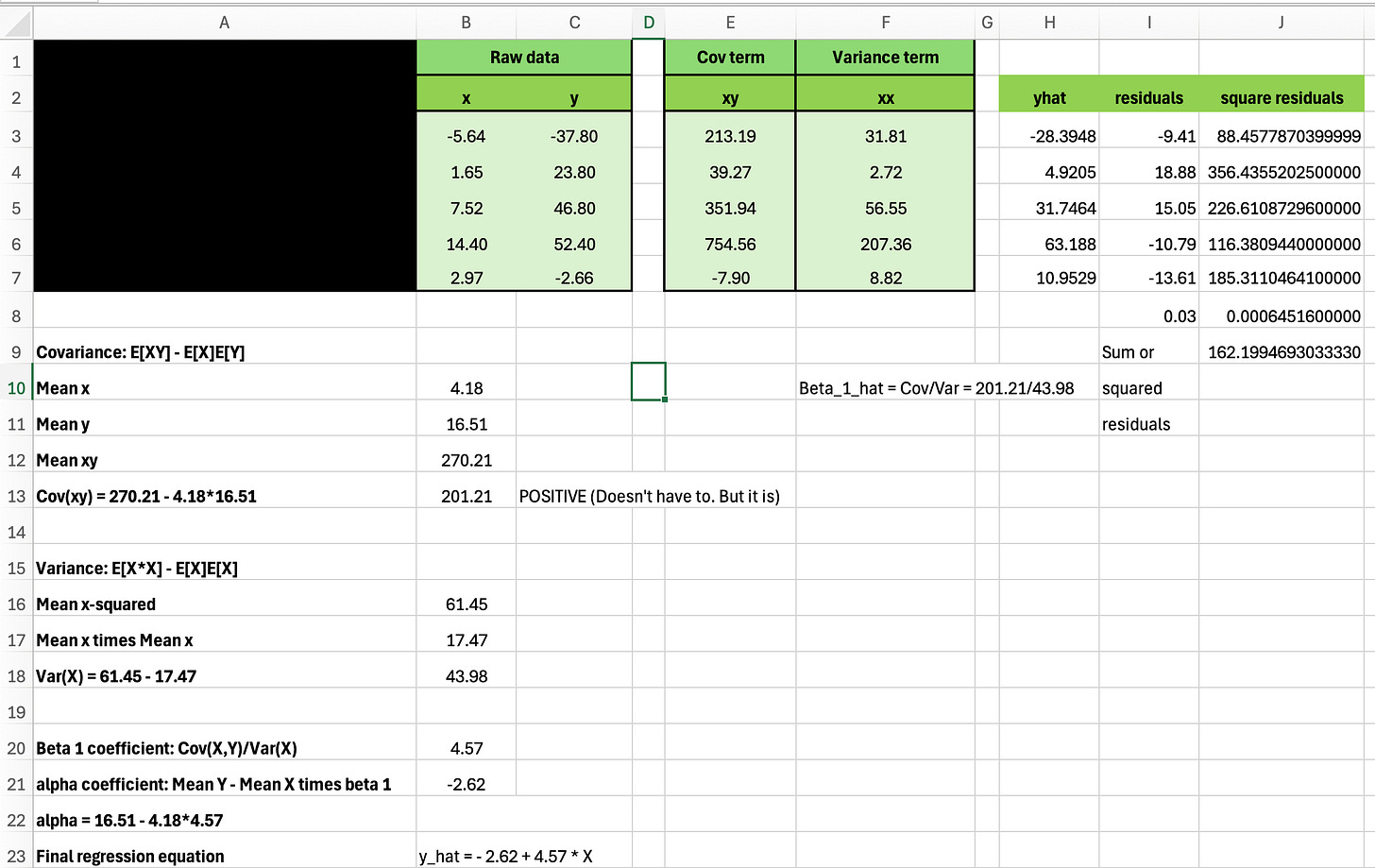Select column header D
The image size is (1375, 868).
(649, 23)
